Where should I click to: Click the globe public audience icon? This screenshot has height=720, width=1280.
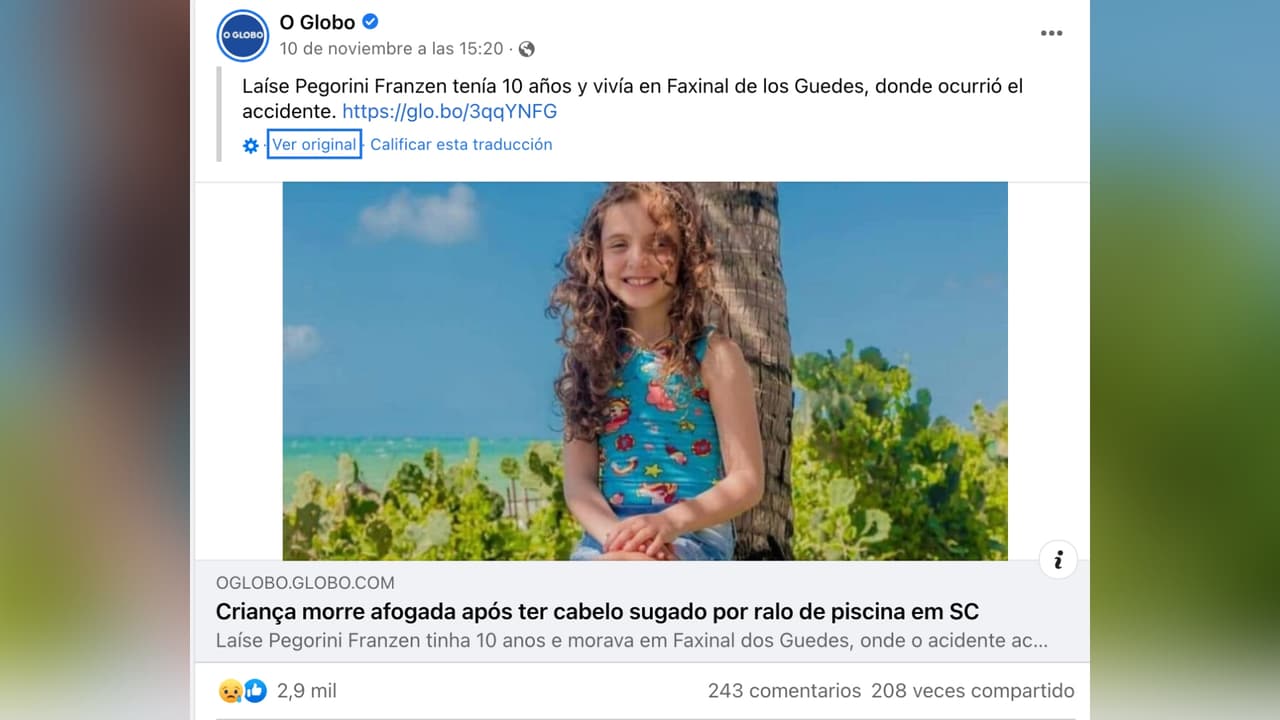coord(526,48)
